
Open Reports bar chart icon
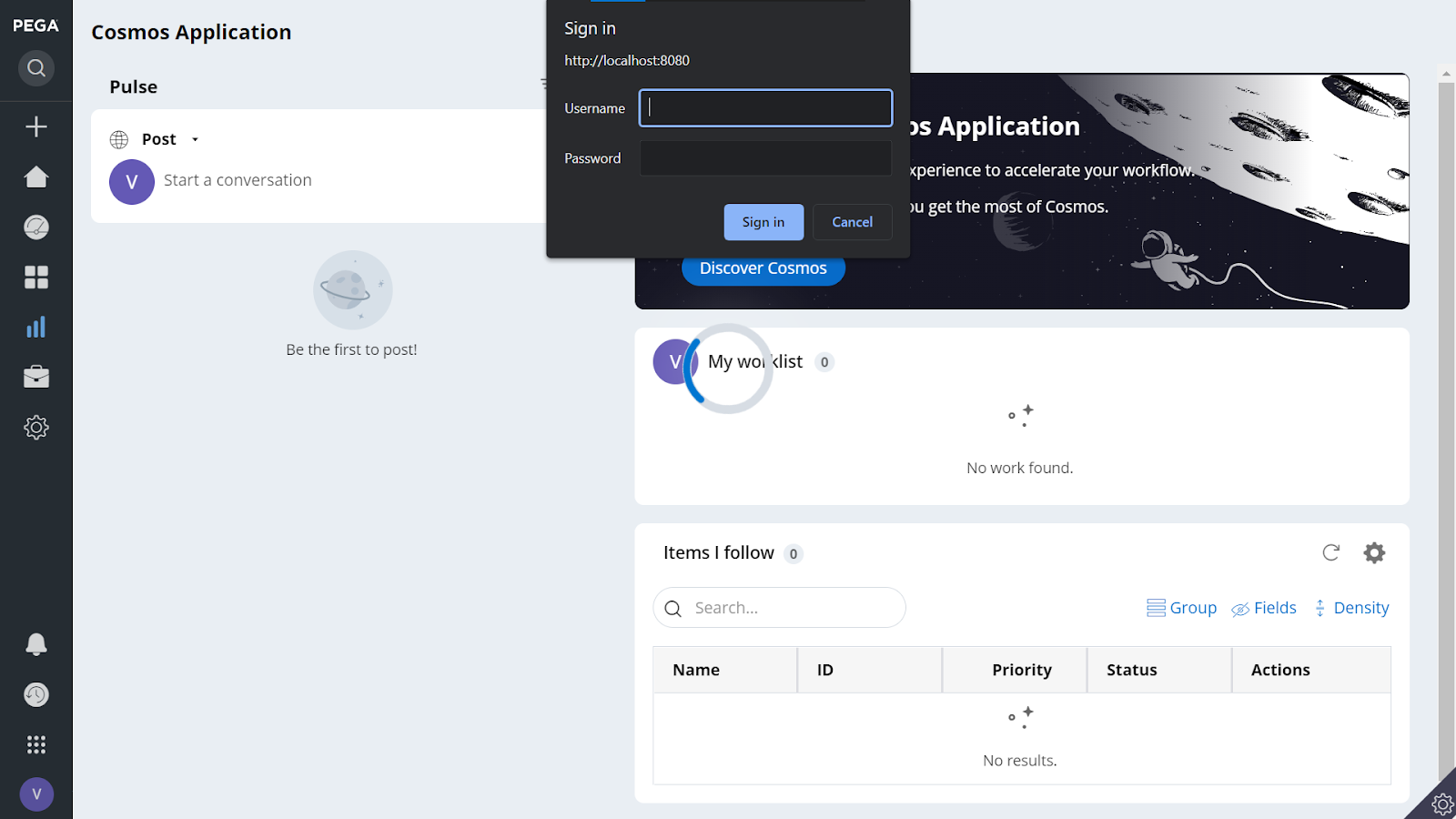click(x=36, y=327)
